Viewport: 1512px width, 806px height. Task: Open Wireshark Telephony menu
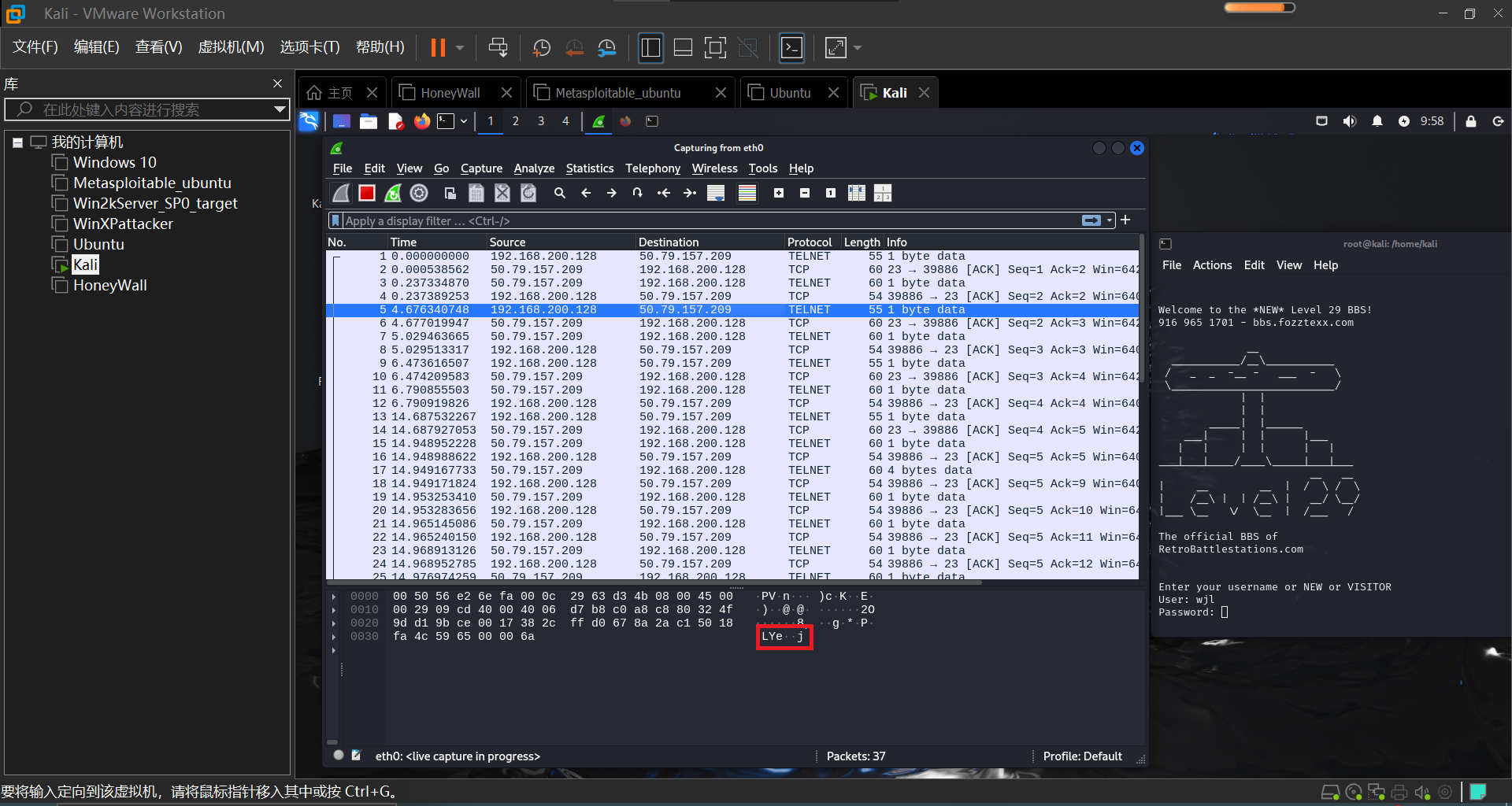653,168
